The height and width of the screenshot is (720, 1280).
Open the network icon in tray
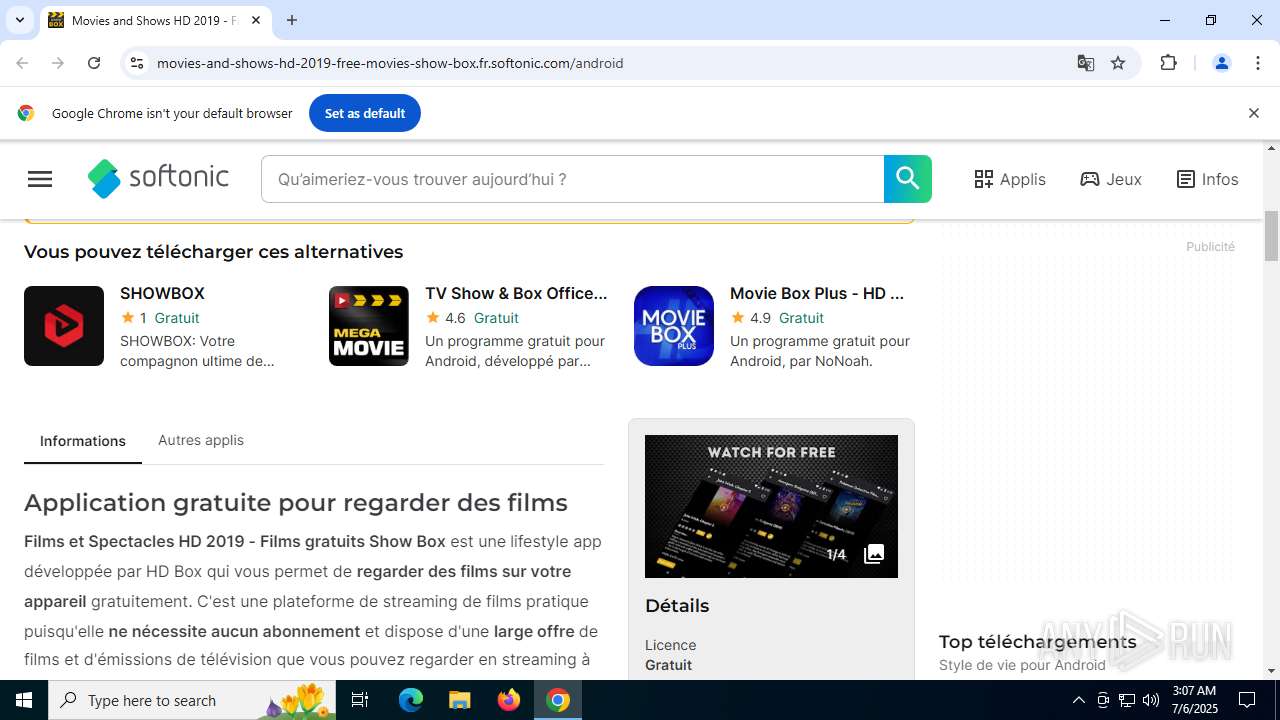click(1126, 700)
